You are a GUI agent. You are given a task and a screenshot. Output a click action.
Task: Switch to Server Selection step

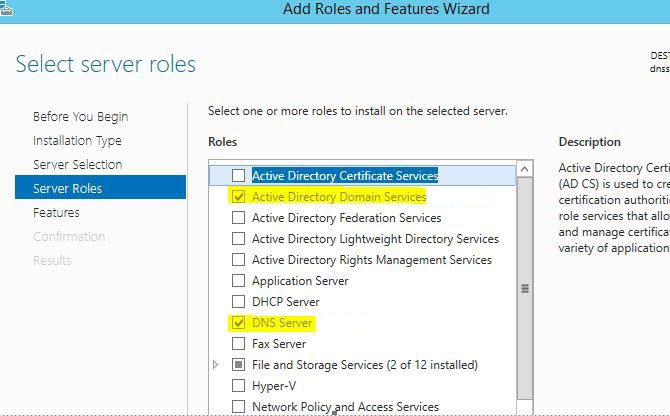tap(78, 164)
